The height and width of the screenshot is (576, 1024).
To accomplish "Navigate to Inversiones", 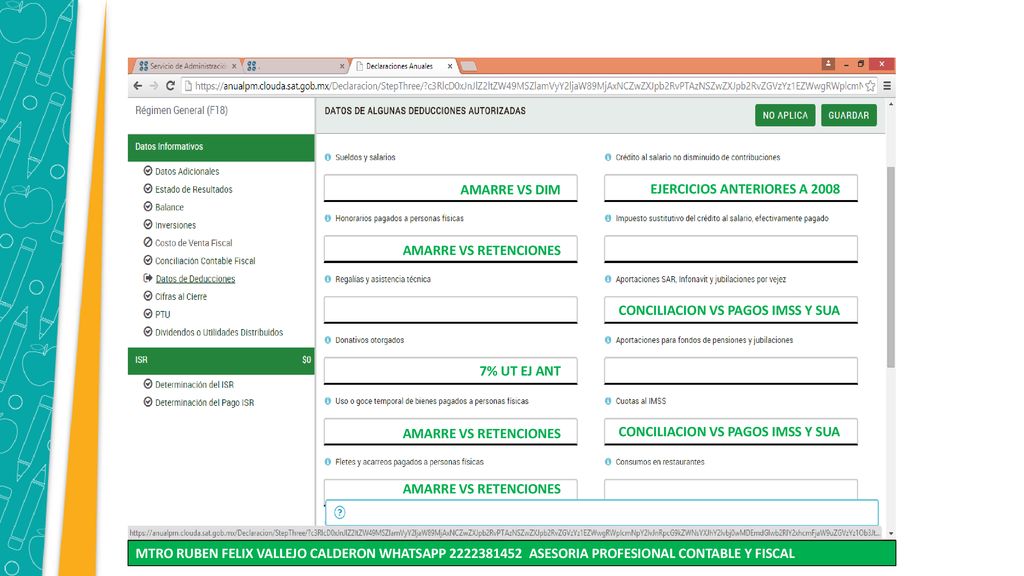I will [x=175, y=225].
